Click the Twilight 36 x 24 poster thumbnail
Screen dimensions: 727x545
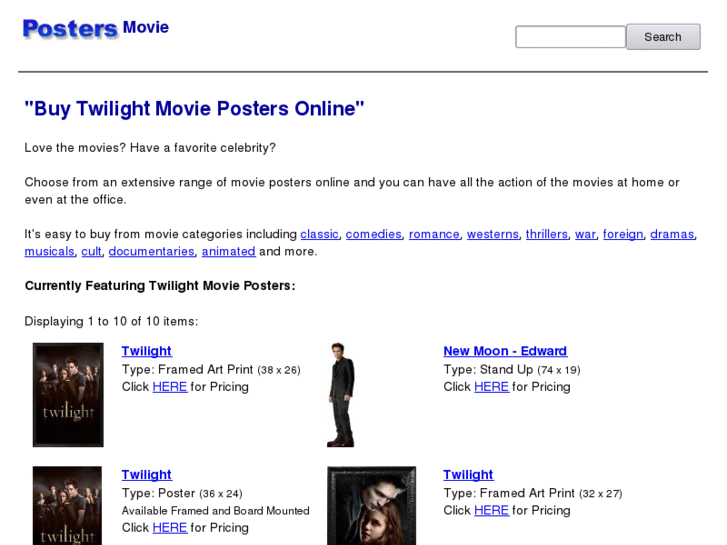click(67, 506)
